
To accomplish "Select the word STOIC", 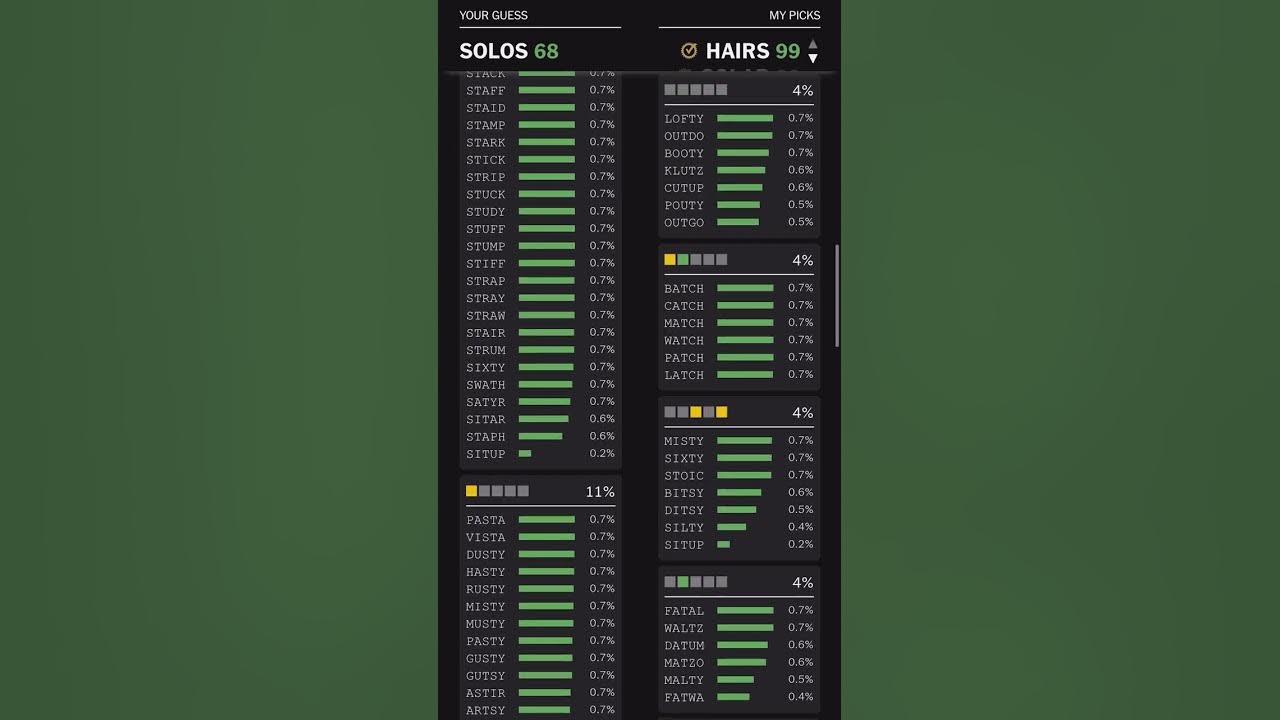I will (684, 476).
